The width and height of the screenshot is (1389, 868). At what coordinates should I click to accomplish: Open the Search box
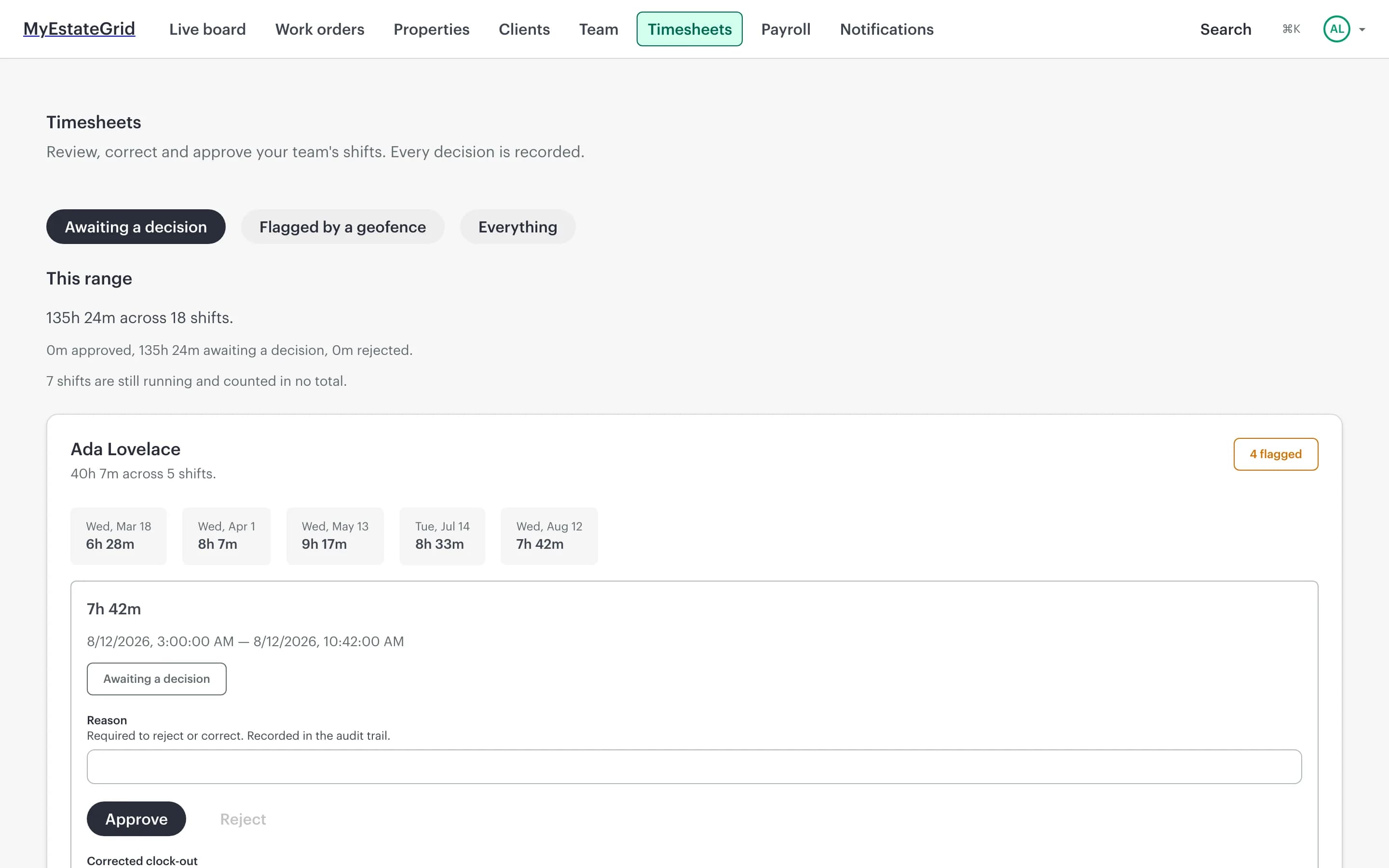pos(1226,29)
